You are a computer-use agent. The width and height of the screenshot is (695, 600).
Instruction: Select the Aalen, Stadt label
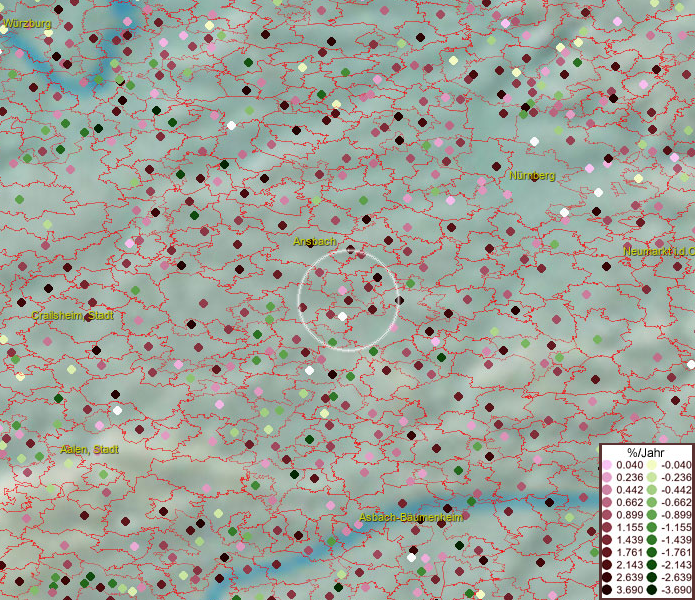pyautogui.click(x=89, y=450)
